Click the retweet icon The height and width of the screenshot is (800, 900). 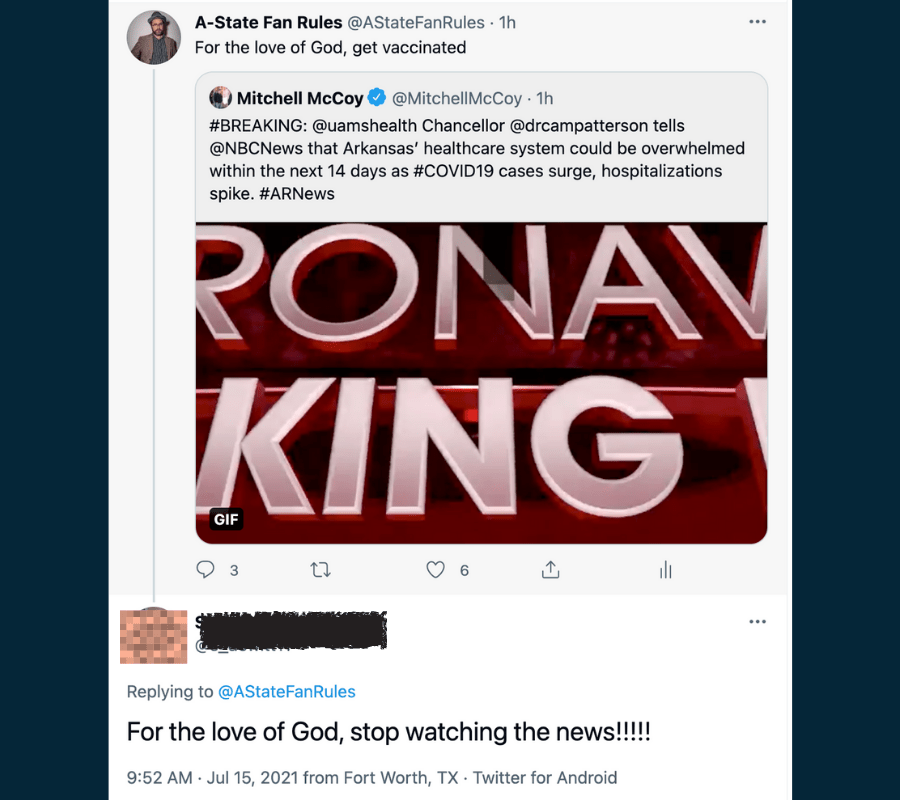point(321,570)
